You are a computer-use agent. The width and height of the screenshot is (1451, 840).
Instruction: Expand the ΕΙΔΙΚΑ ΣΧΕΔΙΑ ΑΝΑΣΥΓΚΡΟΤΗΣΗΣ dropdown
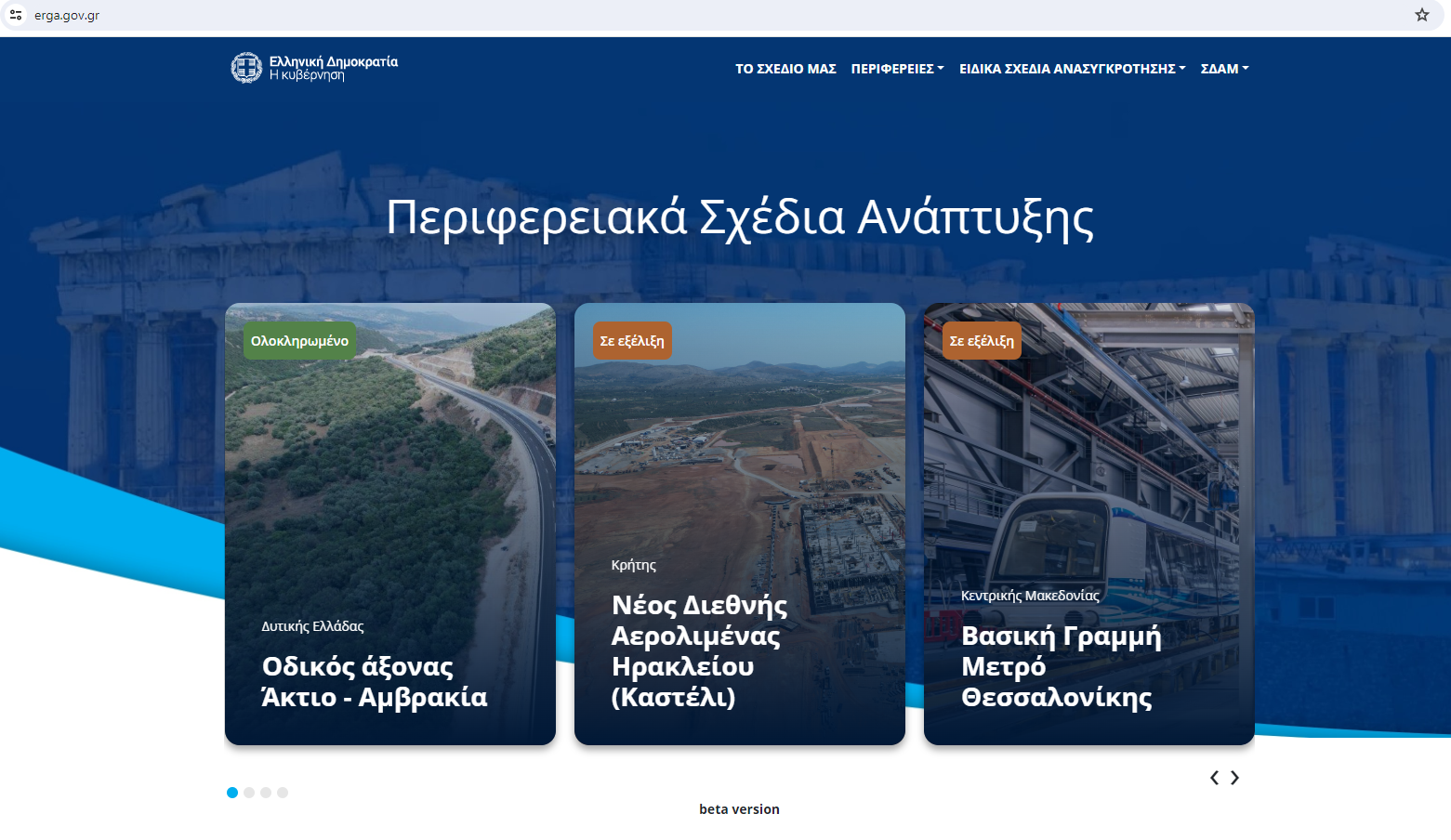pos(1071,68)
